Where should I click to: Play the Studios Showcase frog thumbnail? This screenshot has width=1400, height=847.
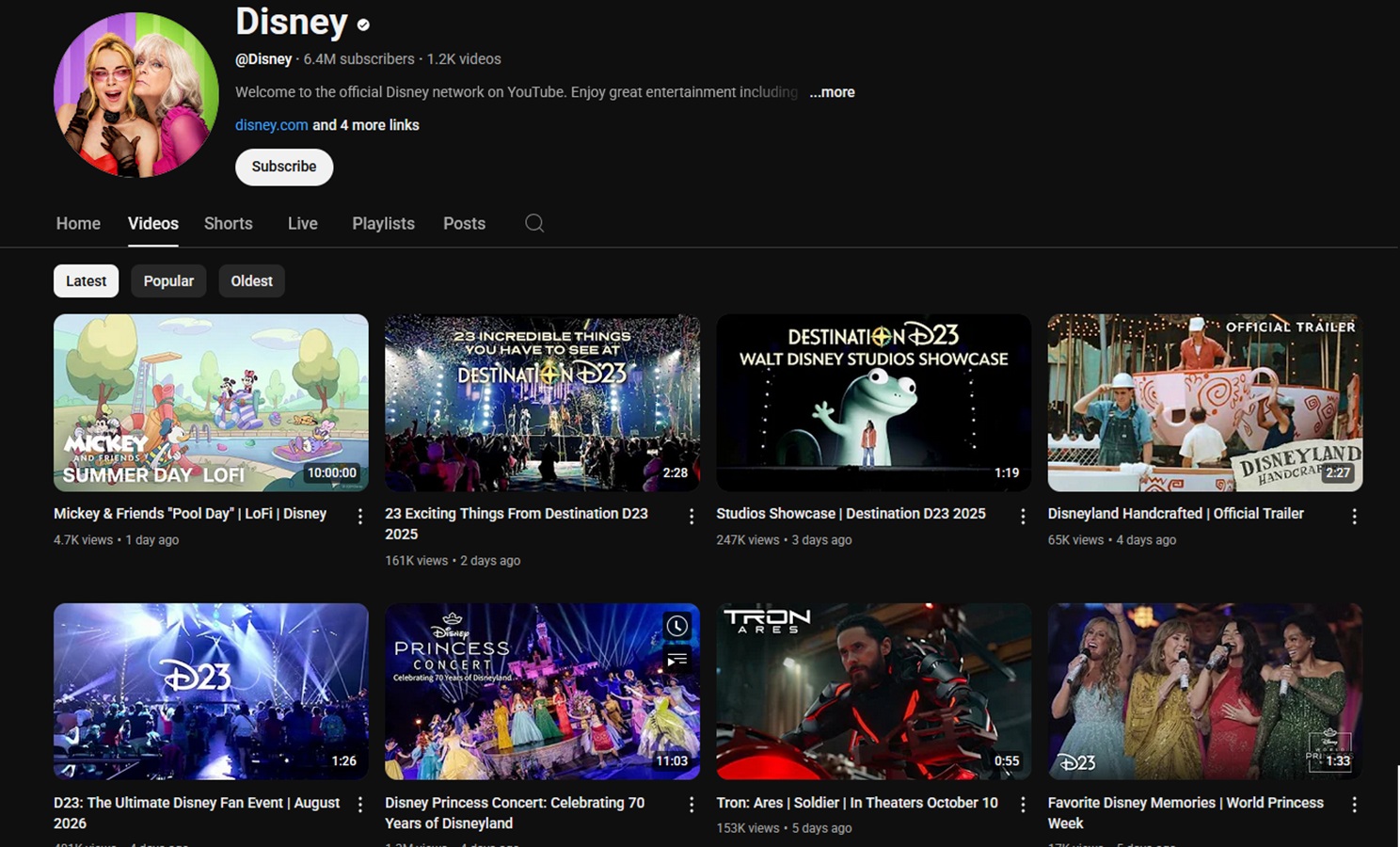click(873, 402)
